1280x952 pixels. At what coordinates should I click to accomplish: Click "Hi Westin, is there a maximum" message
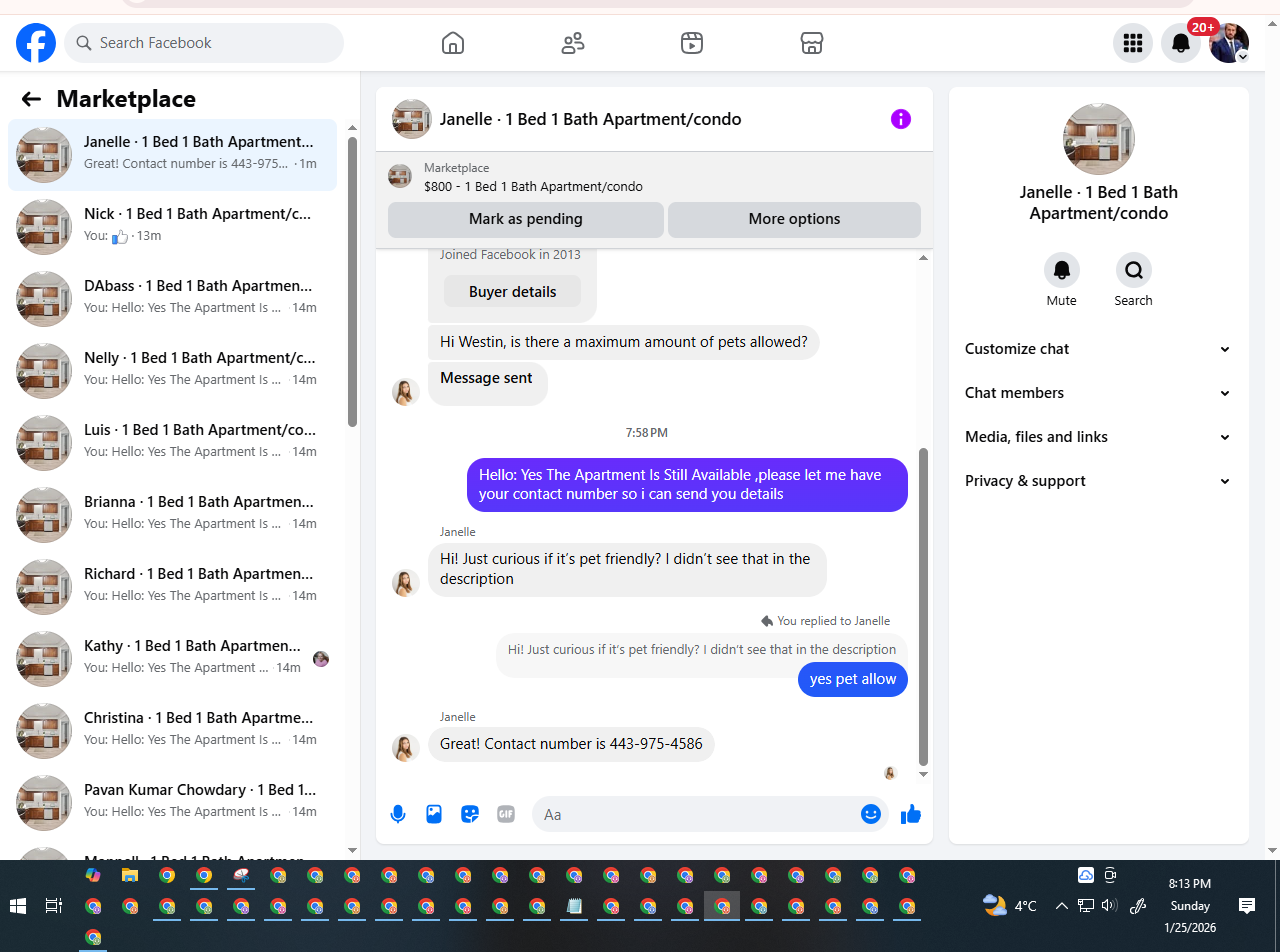tap(624, 342)
